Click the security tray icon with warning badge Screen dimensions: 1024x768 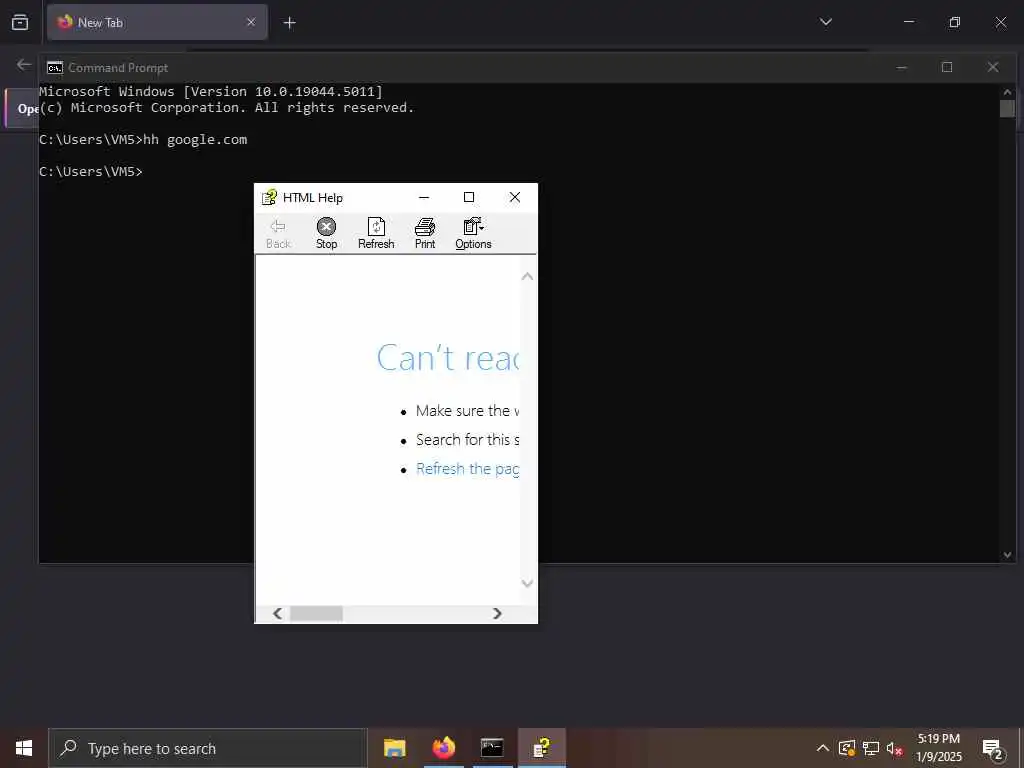click(846, 748)
